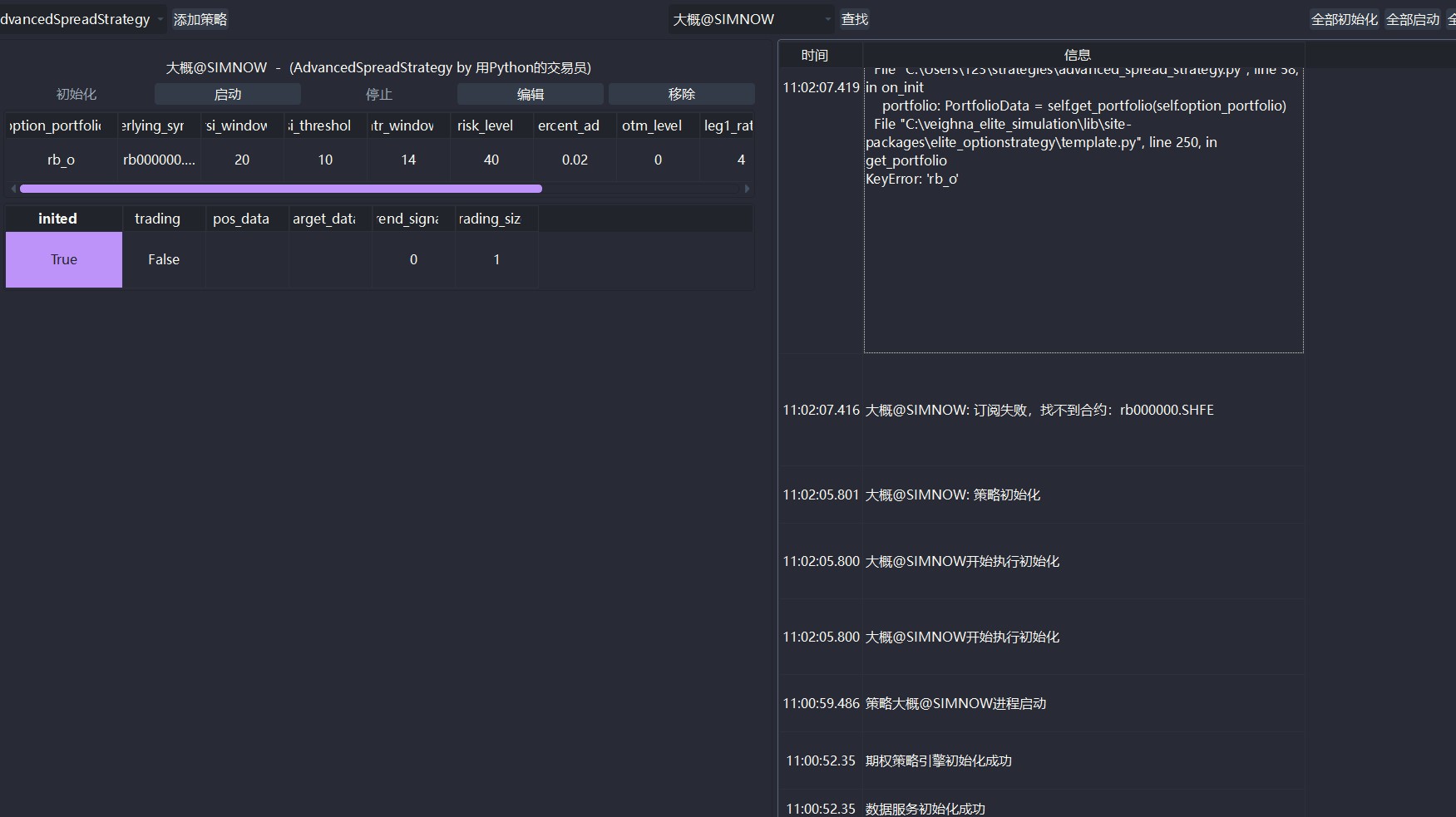This screenshot has height=817, width=1456.
Task: Select the highlighted True inited cell
Action: (x=64, y=259)
